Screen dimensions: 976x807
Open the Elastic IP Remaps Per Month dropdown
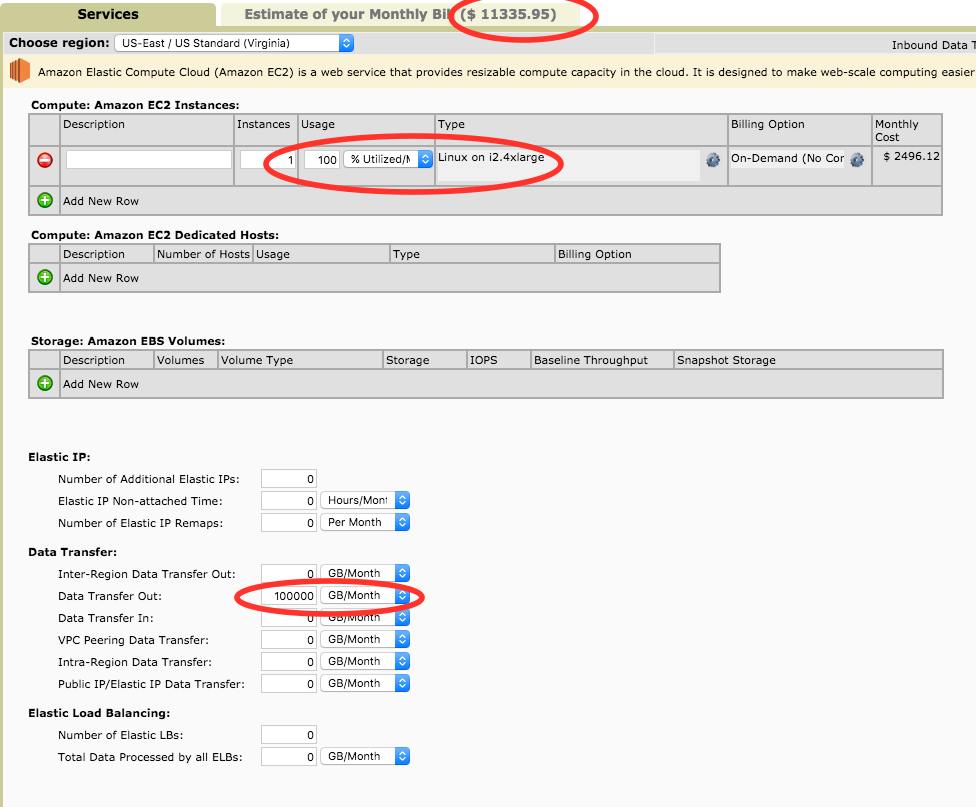(x=365, y=522)
